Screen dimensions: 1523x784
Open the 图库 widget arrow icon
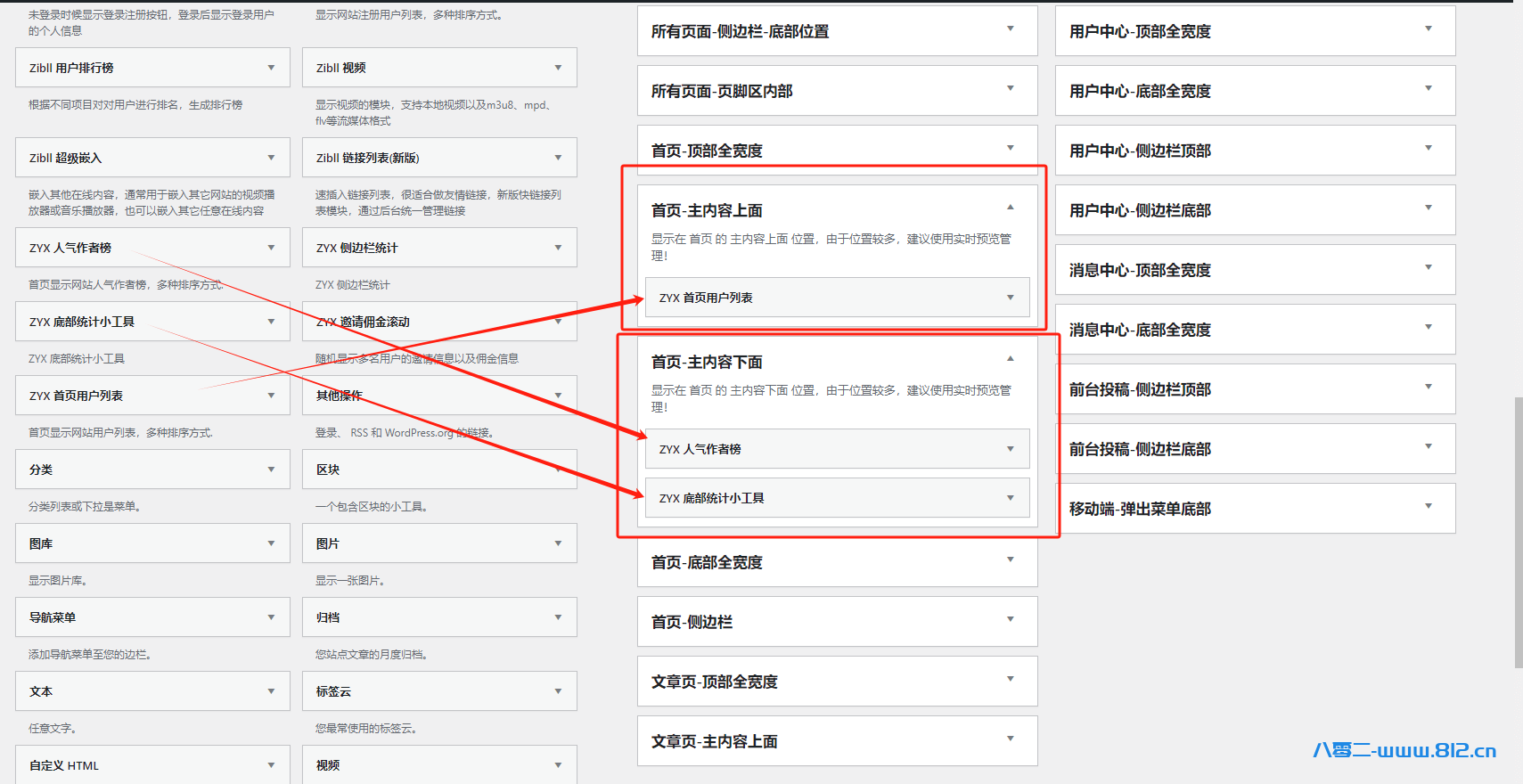(x=271, y=543)
